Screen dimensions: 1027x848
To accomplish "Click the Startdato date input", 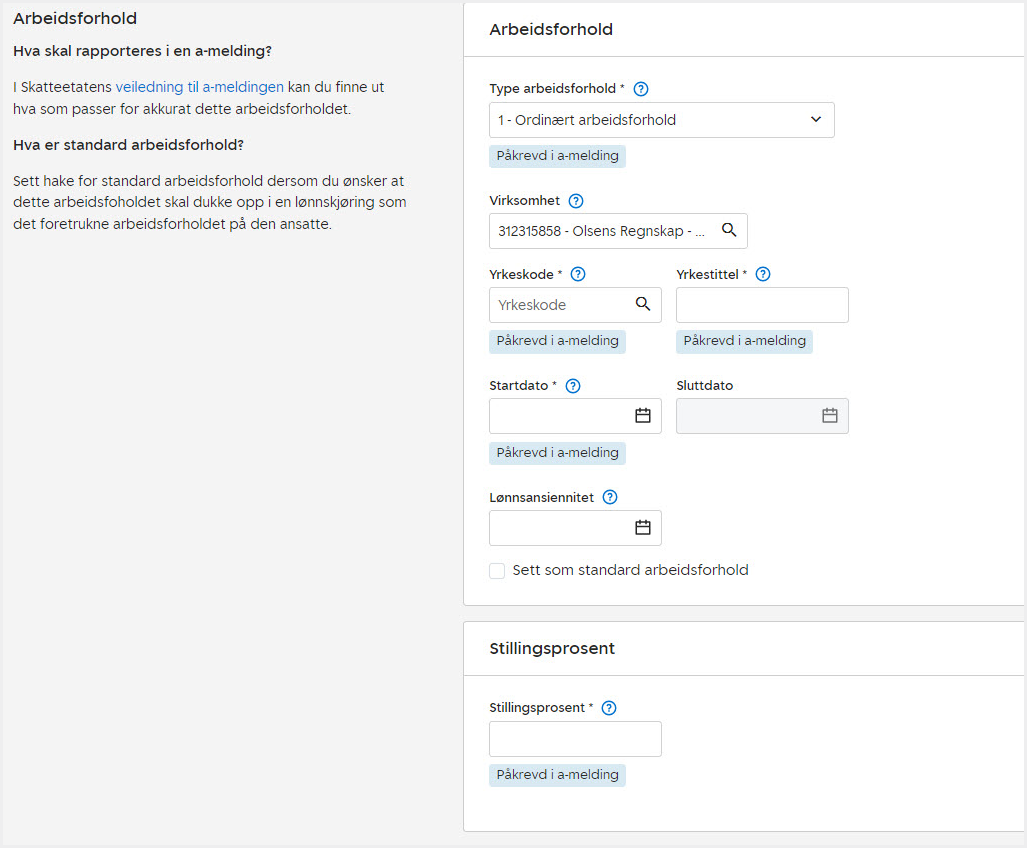I will pyautogui.click(x=560, y=416).
